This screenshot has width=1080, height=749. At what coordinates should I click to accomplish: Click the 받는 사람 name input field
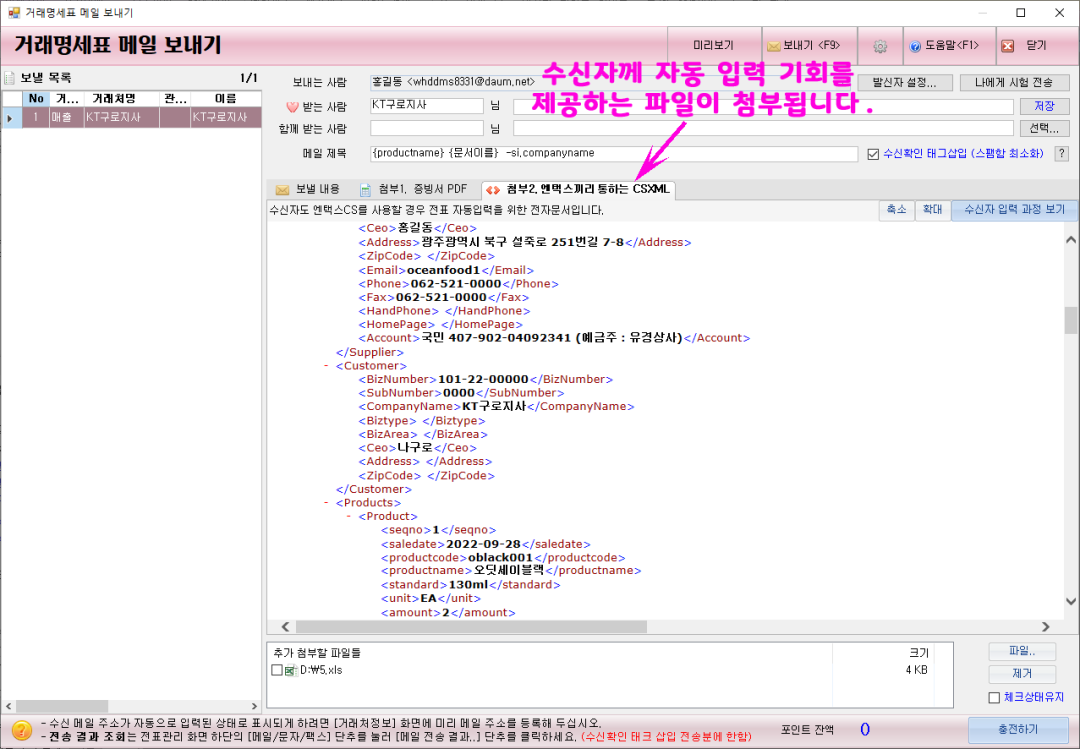pyautogui.click(x=427, y=105)
